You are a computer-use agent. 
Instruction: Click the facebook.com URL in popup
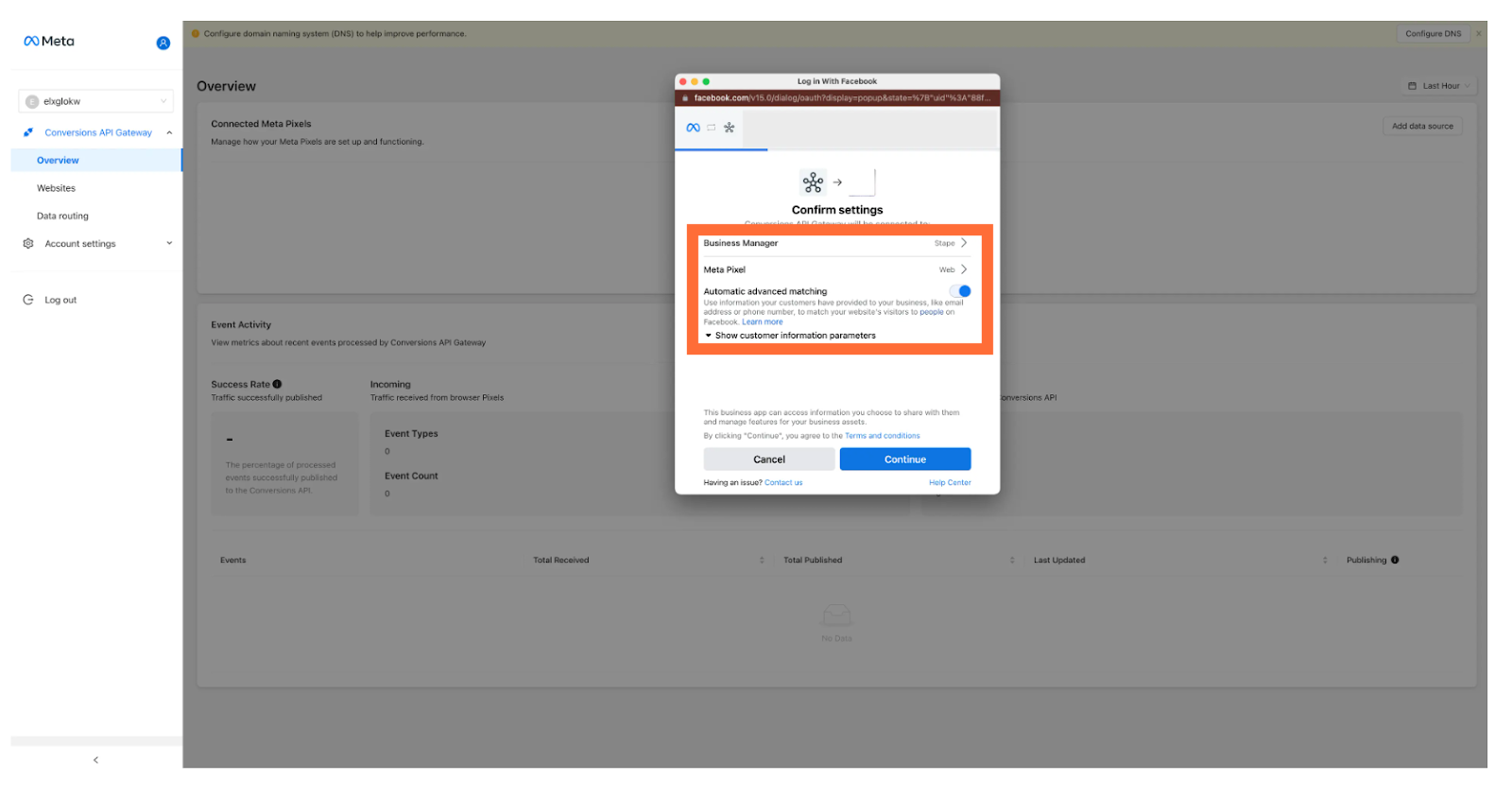842,98
